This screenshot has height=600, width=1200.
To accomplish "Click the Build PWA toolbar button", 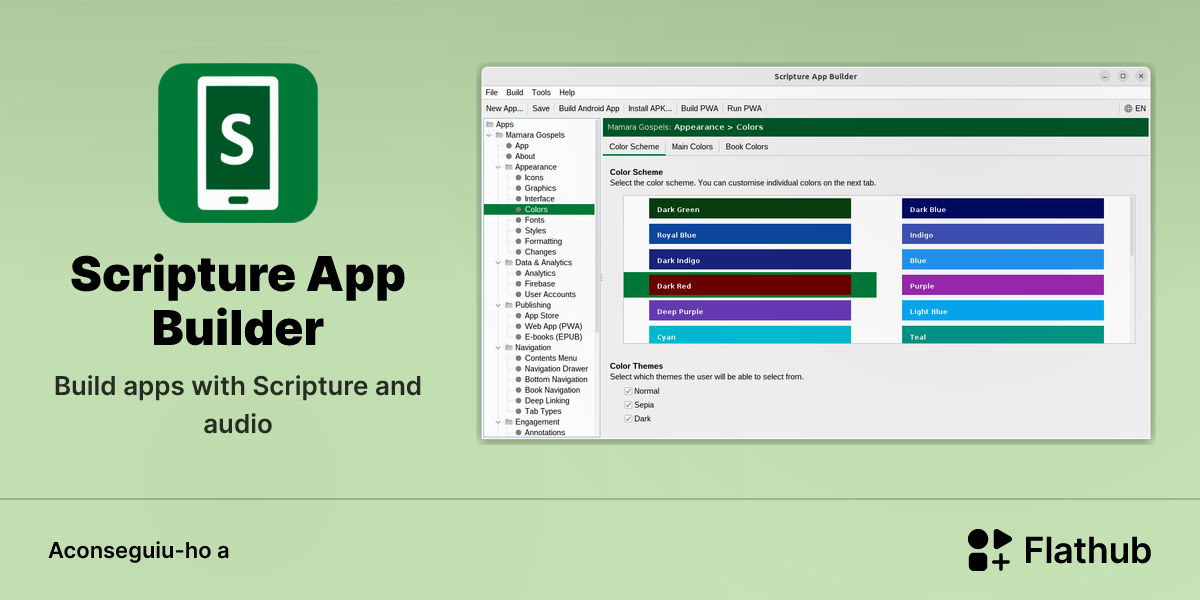I will click(x=700, y=108).
